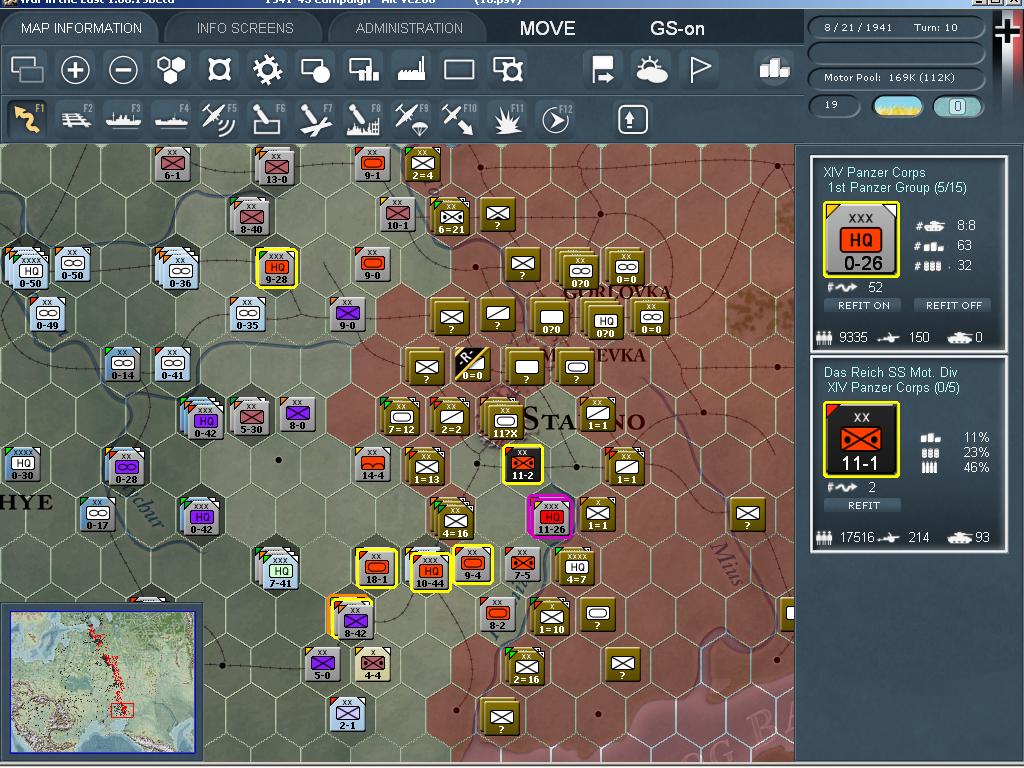
Task: Select F7 bomb airfield icon
Action: click(315, 119)
